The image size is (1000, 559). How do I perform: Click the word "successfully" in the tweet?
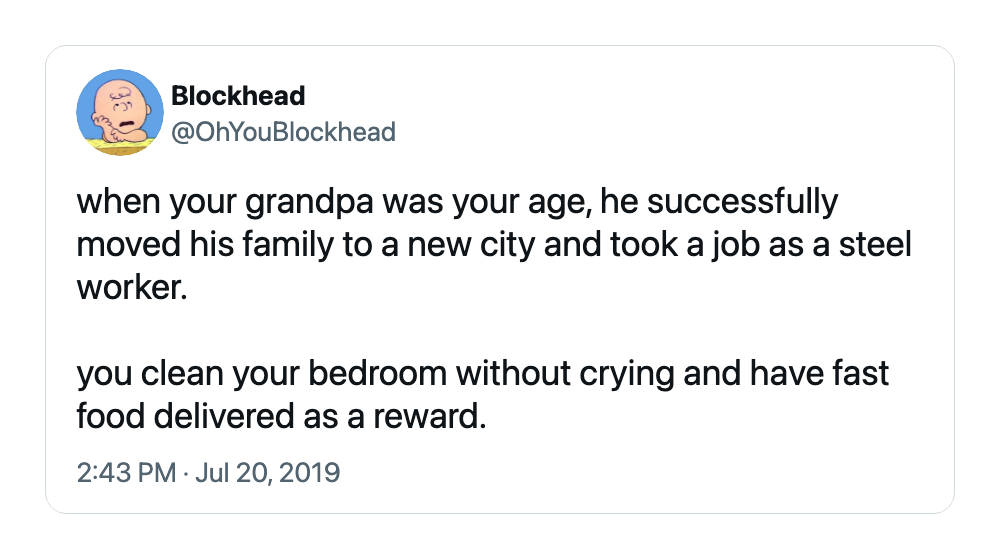coord(742,203)
